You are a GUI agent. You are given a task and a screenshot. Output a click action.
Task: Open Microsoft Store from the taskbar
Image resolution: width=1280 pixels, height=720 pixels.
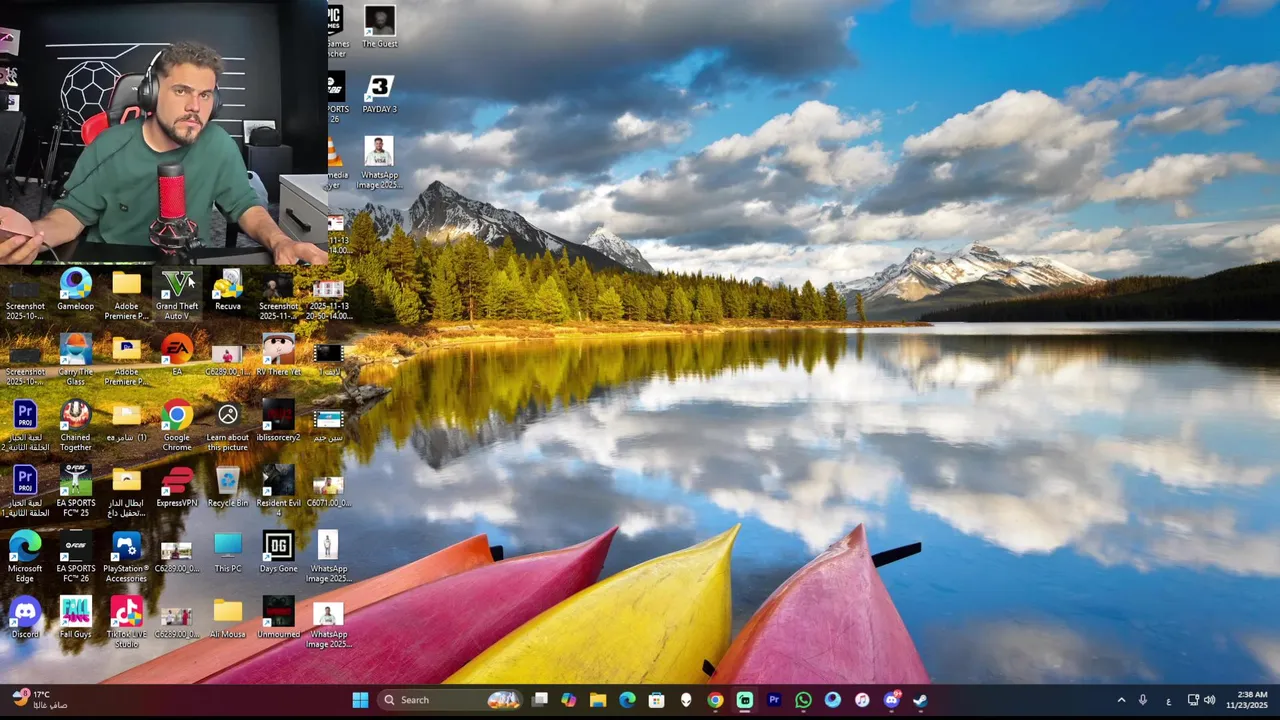[656, 700]
